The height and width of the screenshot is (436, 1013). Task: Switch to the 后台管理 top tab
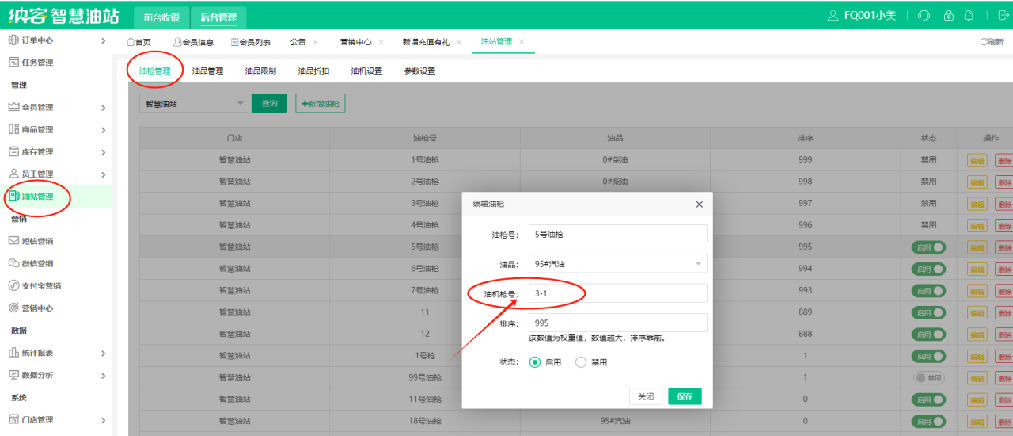point(217,16)
